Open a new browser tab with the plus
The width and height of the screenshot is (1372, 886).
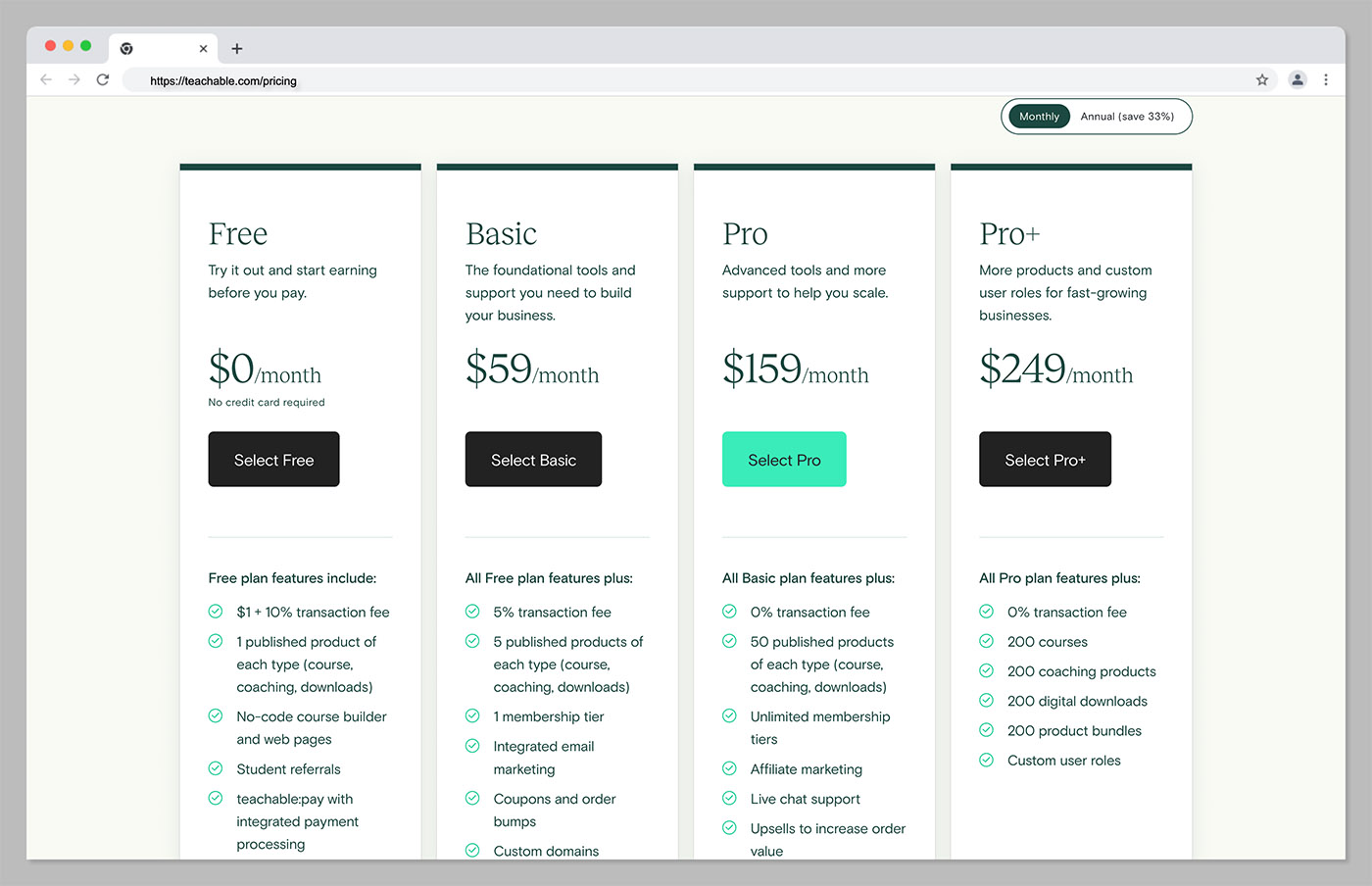click(236, 47)
